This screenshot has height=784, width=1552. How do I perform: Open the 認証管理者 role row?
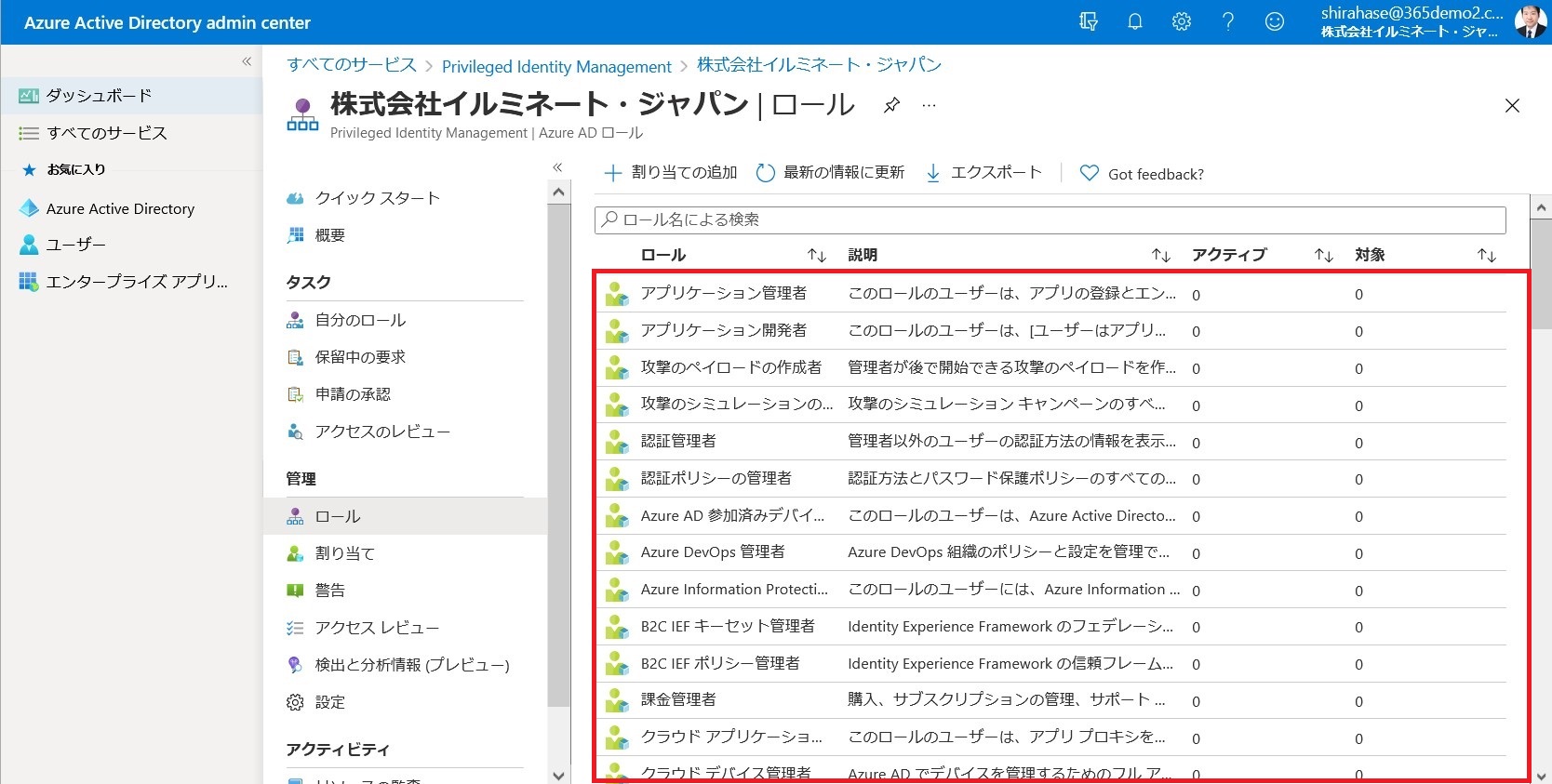pyautogui.click(x=1051, y=442)
